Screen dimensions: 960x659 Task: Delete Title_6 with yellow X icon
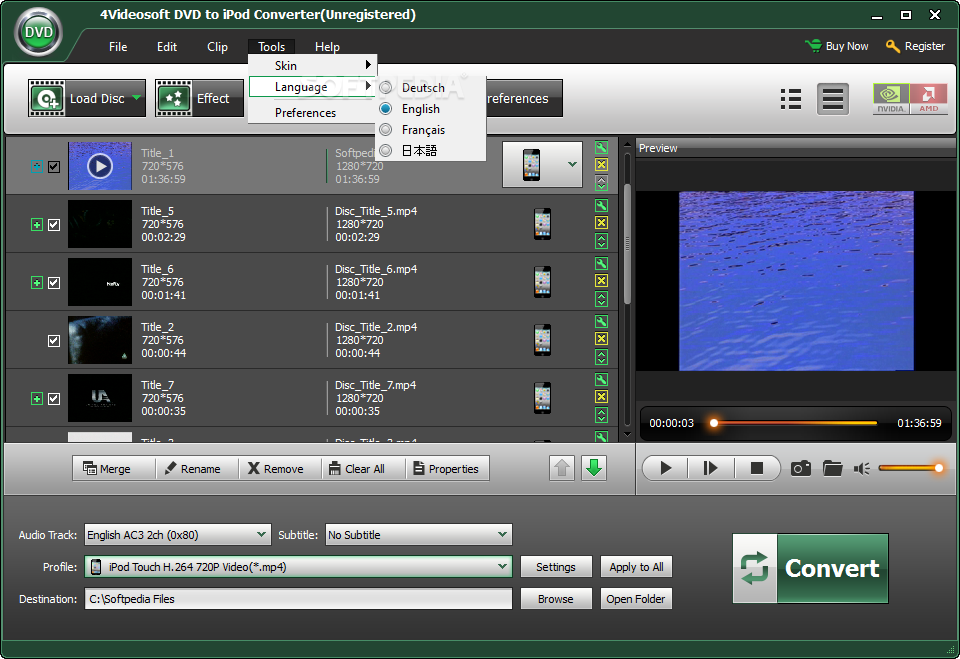pos(601,281)
